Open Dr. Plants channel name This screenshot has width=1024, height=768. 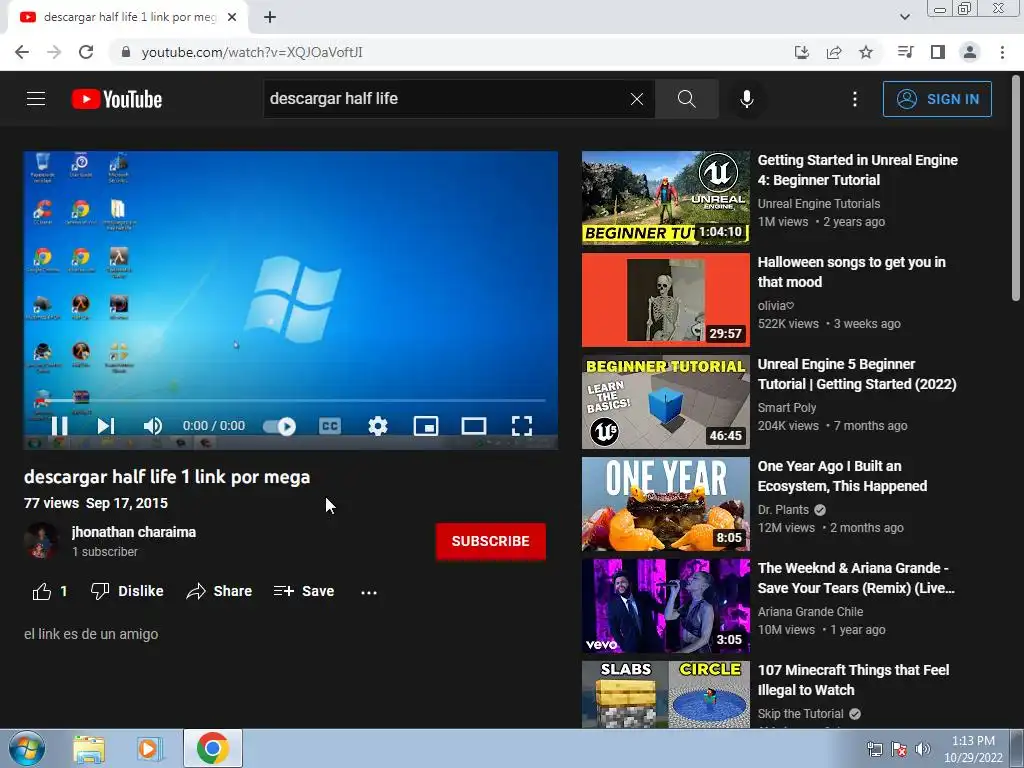point(783,509)
